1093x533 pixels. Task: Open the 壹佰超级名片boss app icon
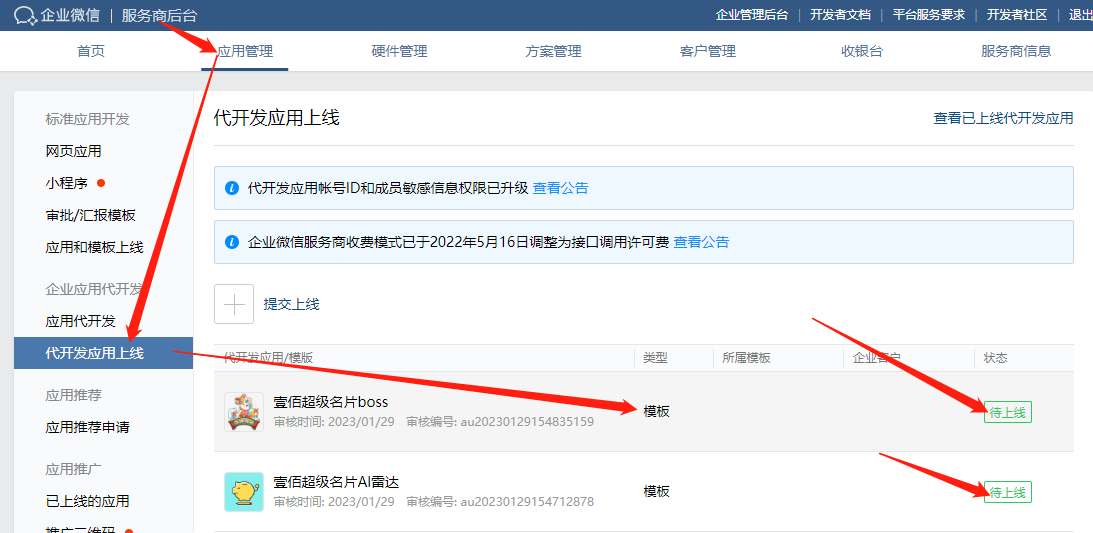[x=244, y=411]
